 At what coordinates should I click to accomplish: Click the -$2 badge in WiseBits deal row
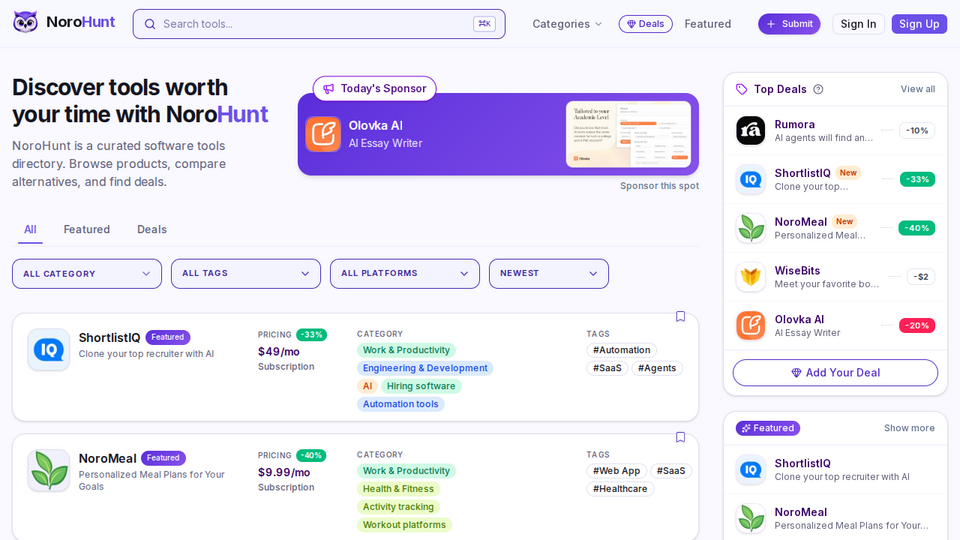click(x=921, y=277)
